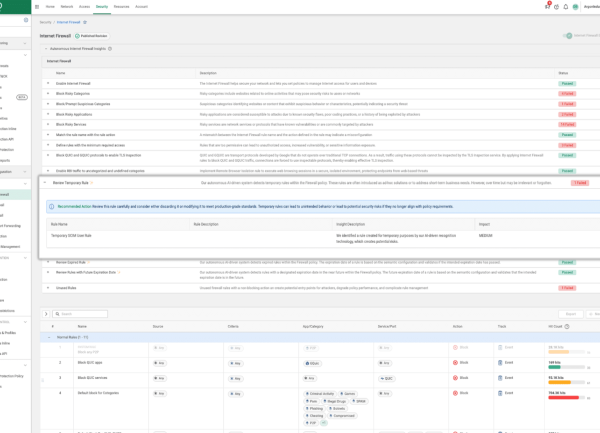The height and width of the screenshot is (433, 600).
Task: Expand the Review Expired Rule row
Action: (48, 262)
